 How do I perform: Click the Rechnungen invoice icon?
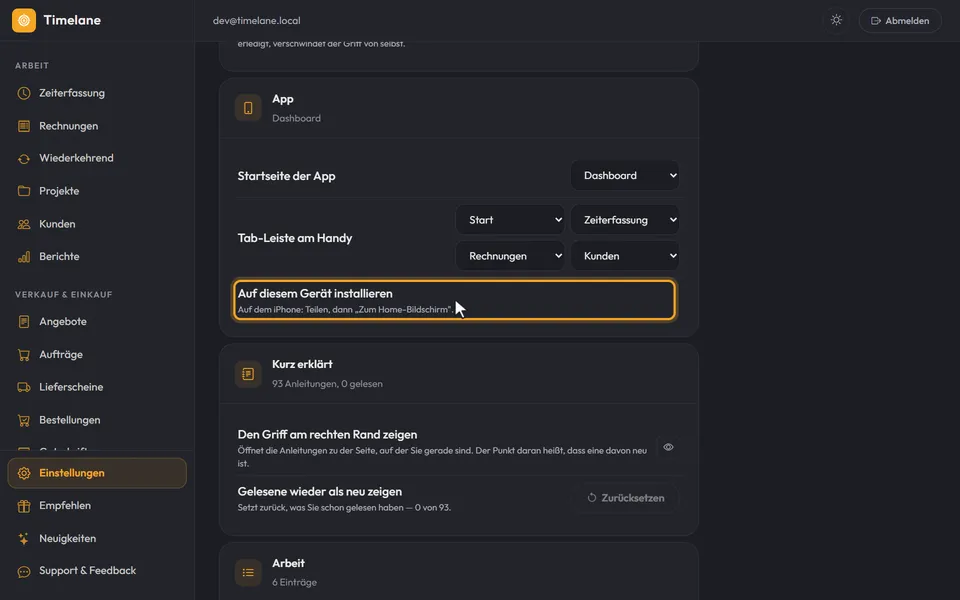[24, 126]
